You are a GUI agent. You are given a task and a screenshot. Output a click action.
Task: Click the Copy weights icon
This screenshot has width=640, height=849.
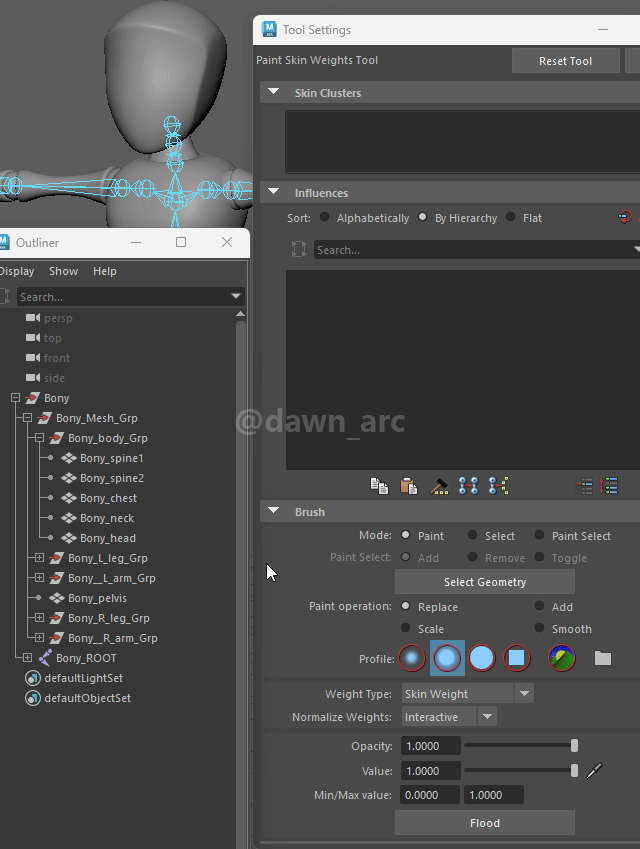tap(379, 486)
